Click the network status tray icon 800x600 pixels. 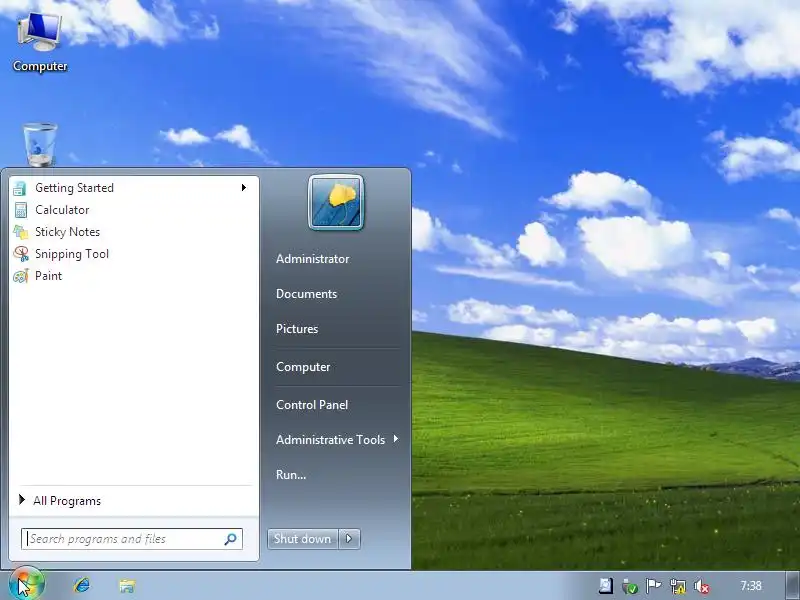tap(678, 586)
